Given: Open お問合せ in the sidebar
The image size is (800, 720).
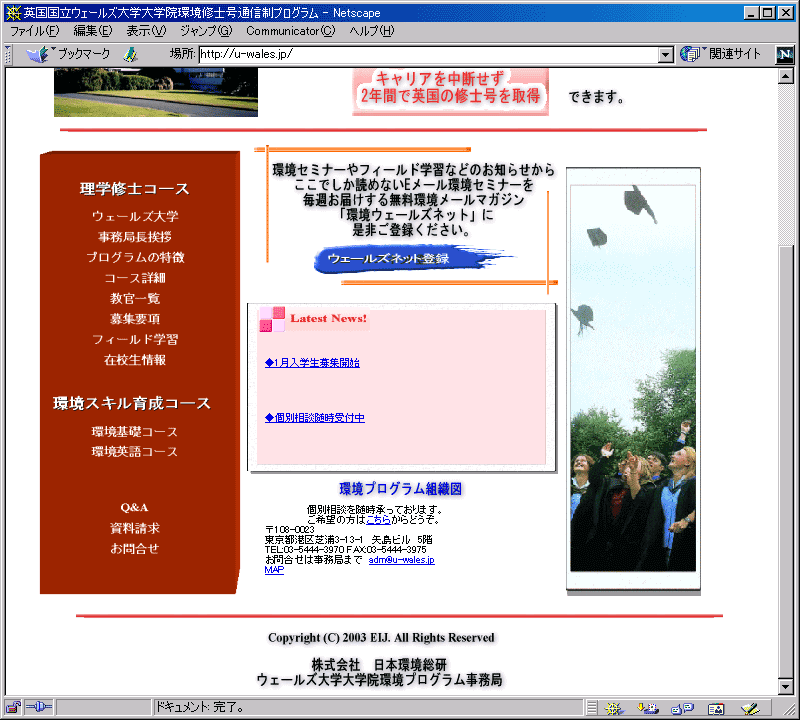Looking at the screenshot, I should (135, 549).
